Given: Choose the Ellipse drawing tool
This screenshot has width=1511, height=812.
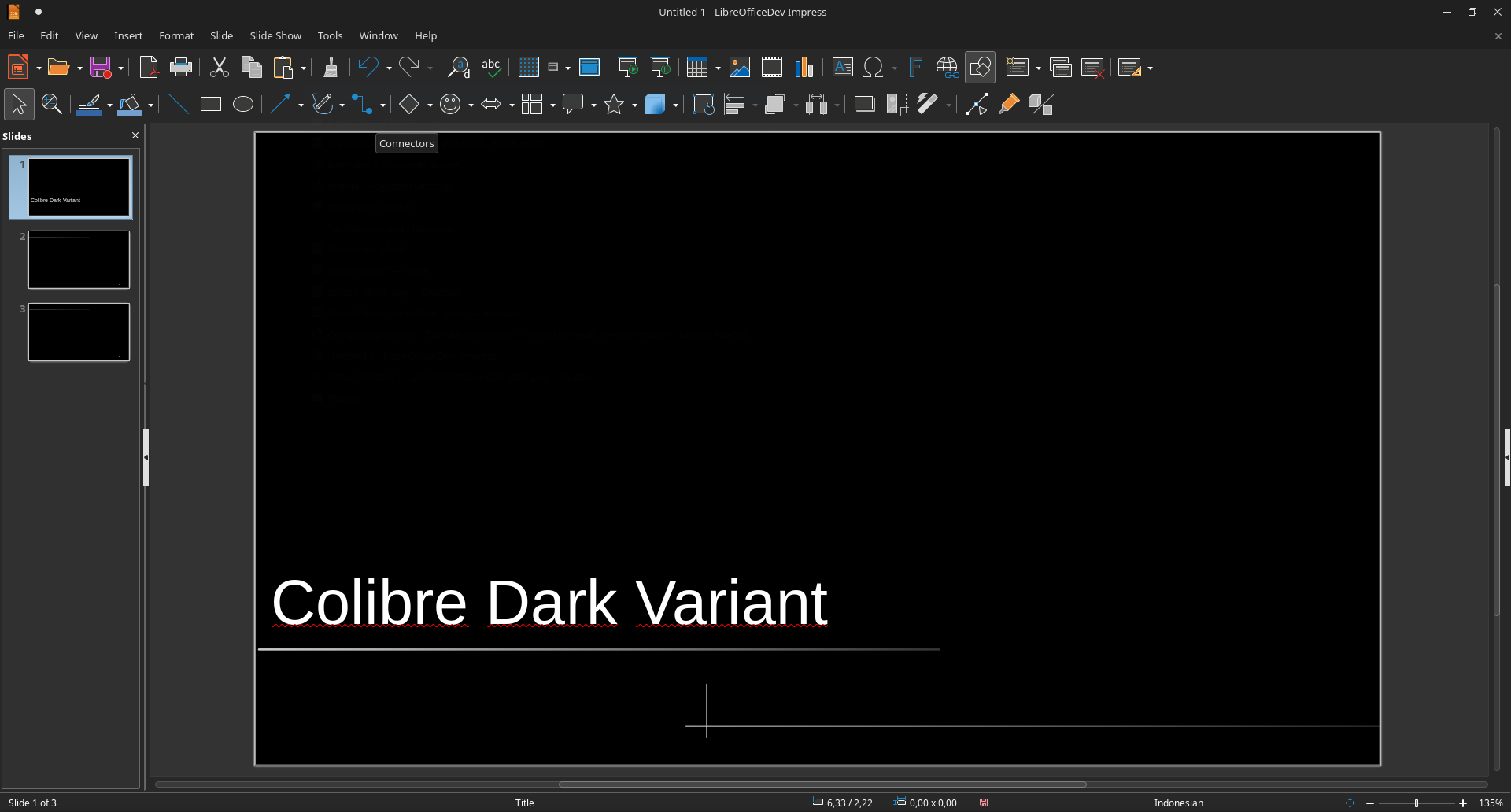Looking at the screenshot, I should [243, 105].
